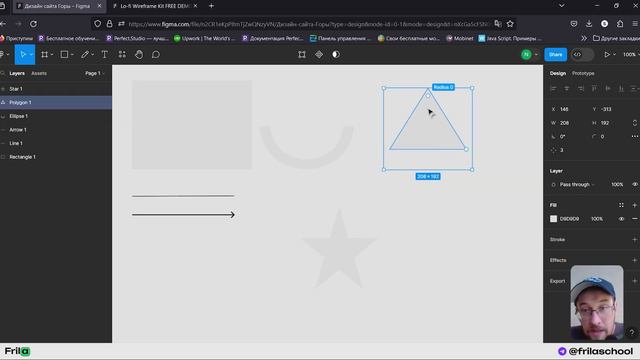
Task: Toggle the Dev Mode switch
Action: tap(582, 55)
